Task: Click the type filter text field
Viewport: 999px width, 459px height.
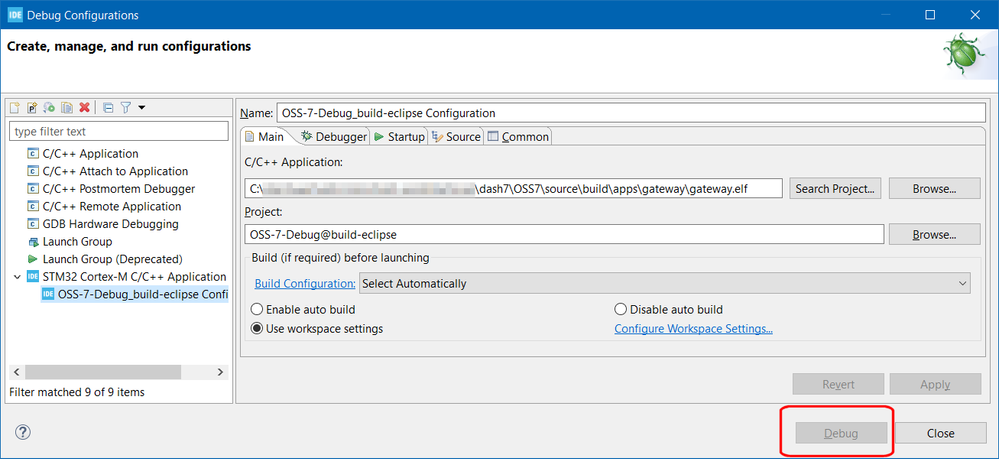Action: [119, 131]
